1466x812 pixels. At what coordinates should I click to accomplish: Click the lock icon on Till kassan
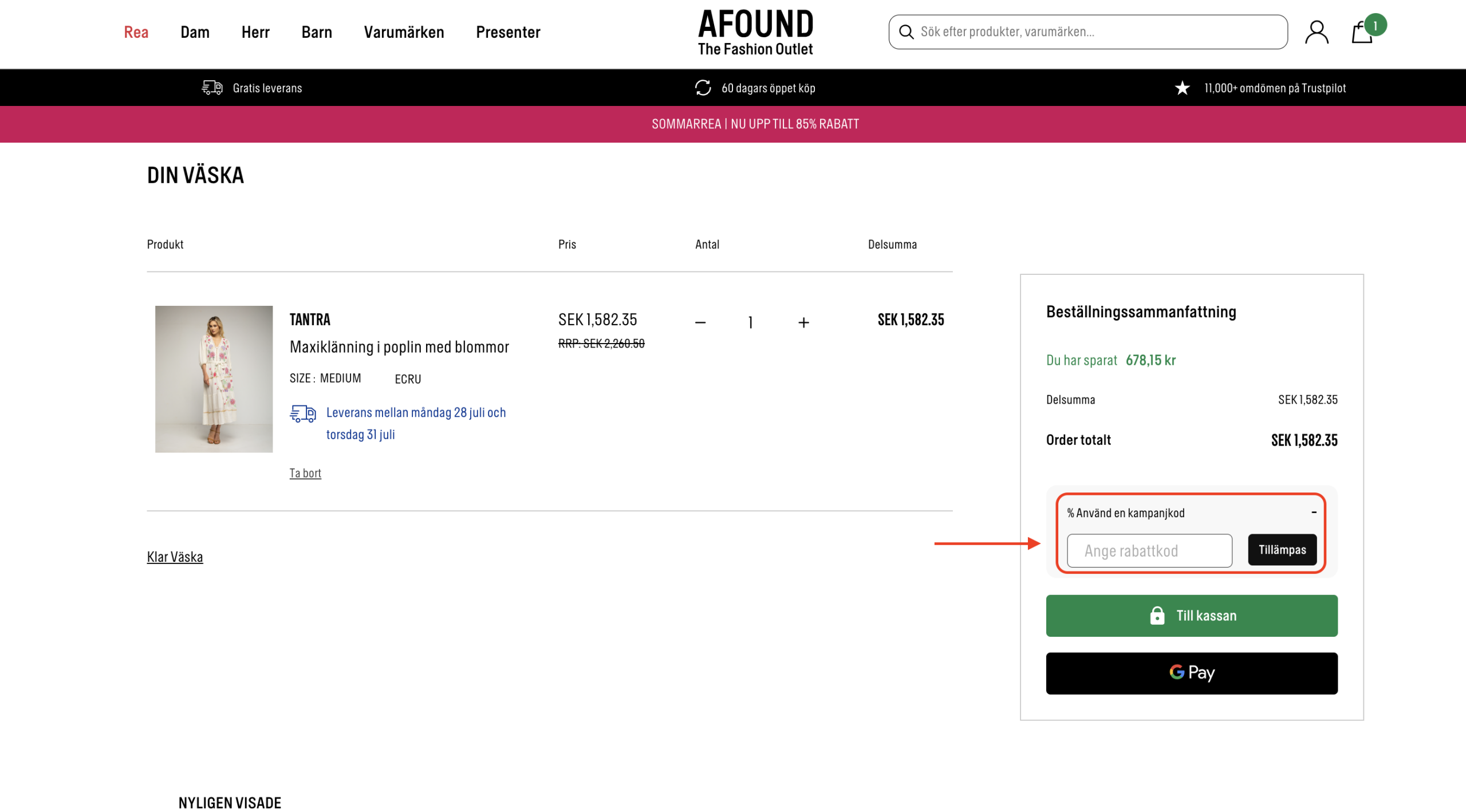pos(1157,616)
